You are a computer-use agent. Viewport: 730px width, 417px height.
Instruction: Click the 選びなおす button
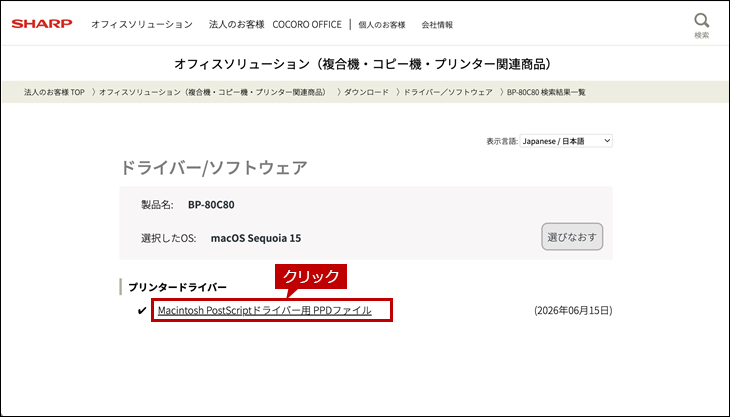point(572,237)
